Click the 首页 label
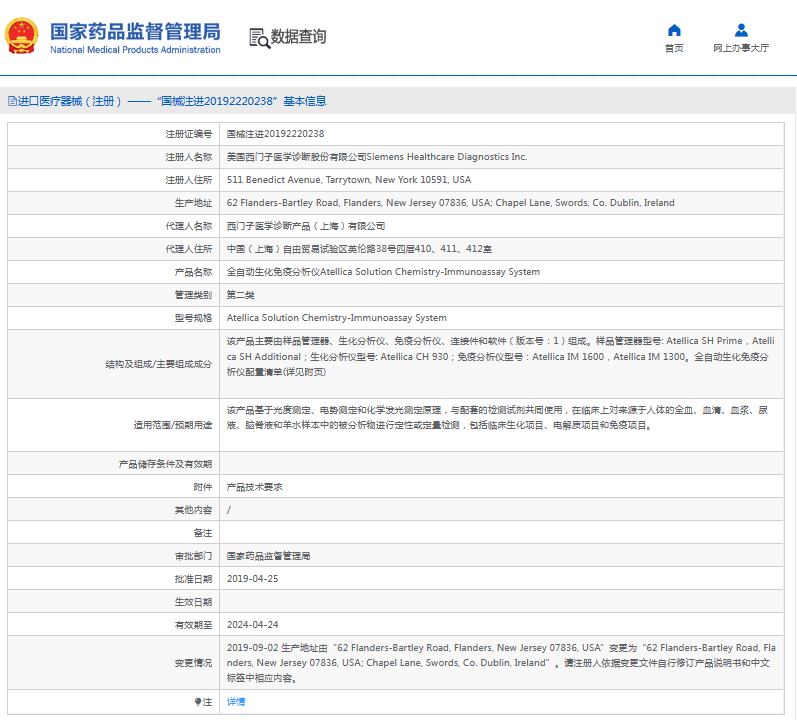This screenshot has width=797, height=720. pyautogui.click(x=674, y=48)
